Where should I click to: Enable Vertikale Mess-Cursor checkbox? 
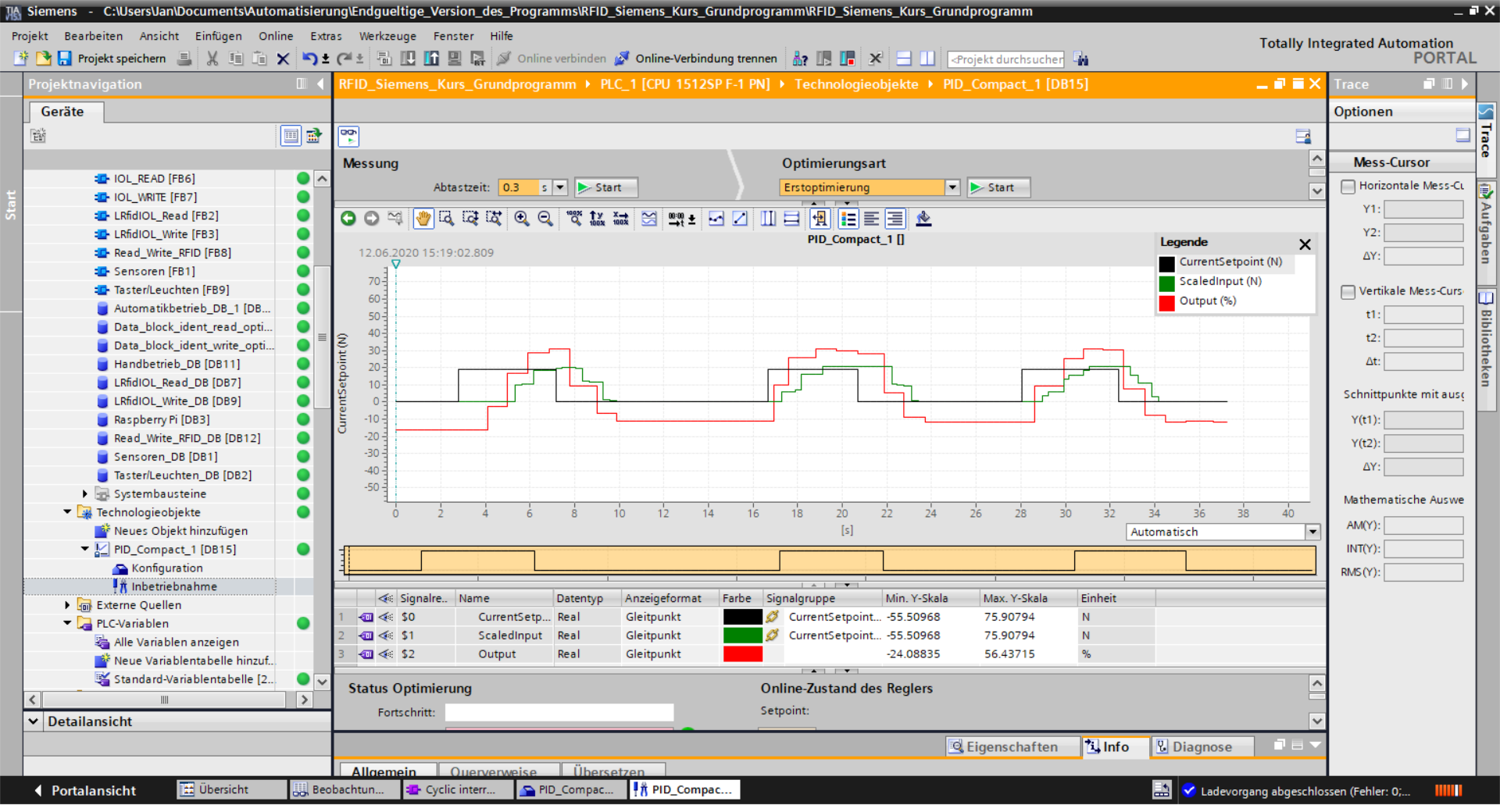click(x=1348, y=291)
